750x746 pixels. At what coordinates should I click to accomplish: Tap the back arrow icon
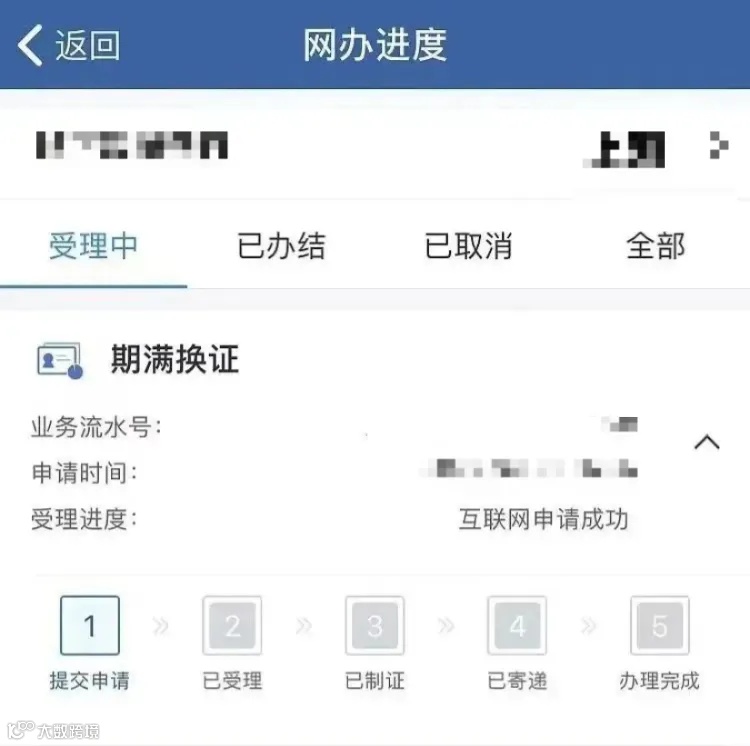(30, 45)
